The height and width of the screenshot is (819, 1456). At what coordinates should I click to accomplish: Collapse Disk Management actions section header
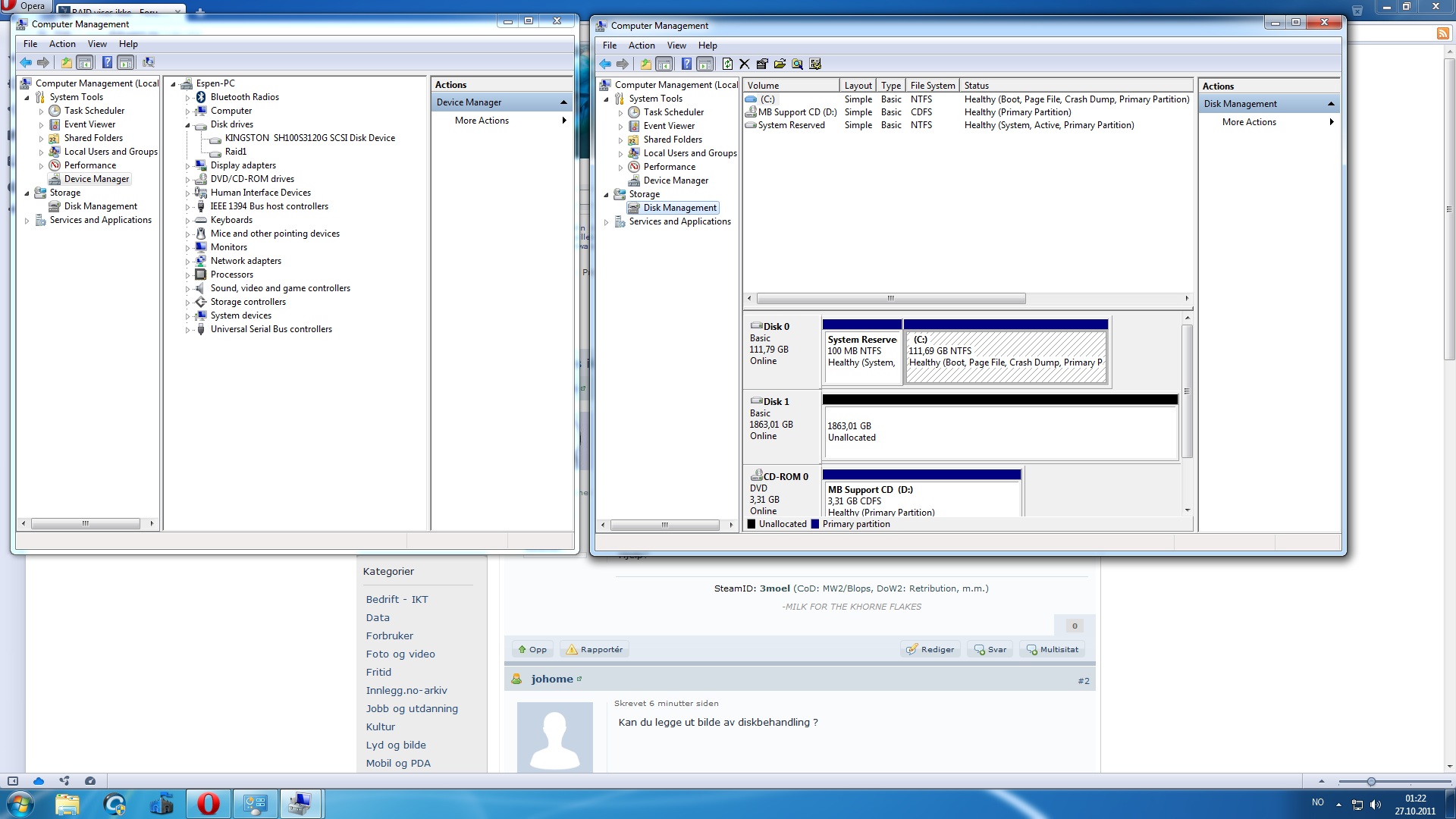click(x=1331, y=104)
